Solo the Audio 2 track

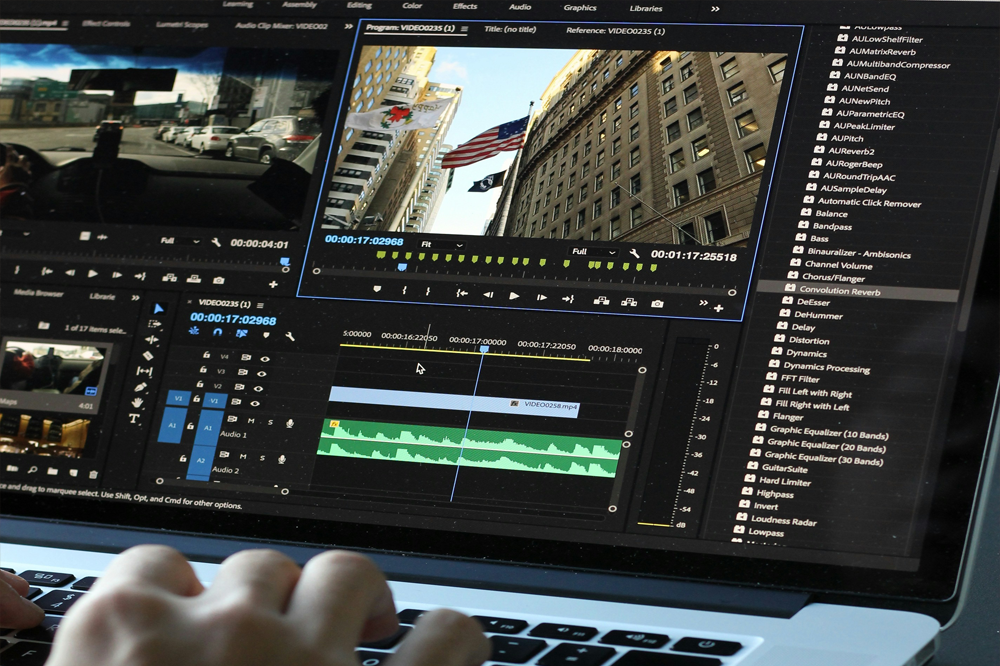[262, 458]
